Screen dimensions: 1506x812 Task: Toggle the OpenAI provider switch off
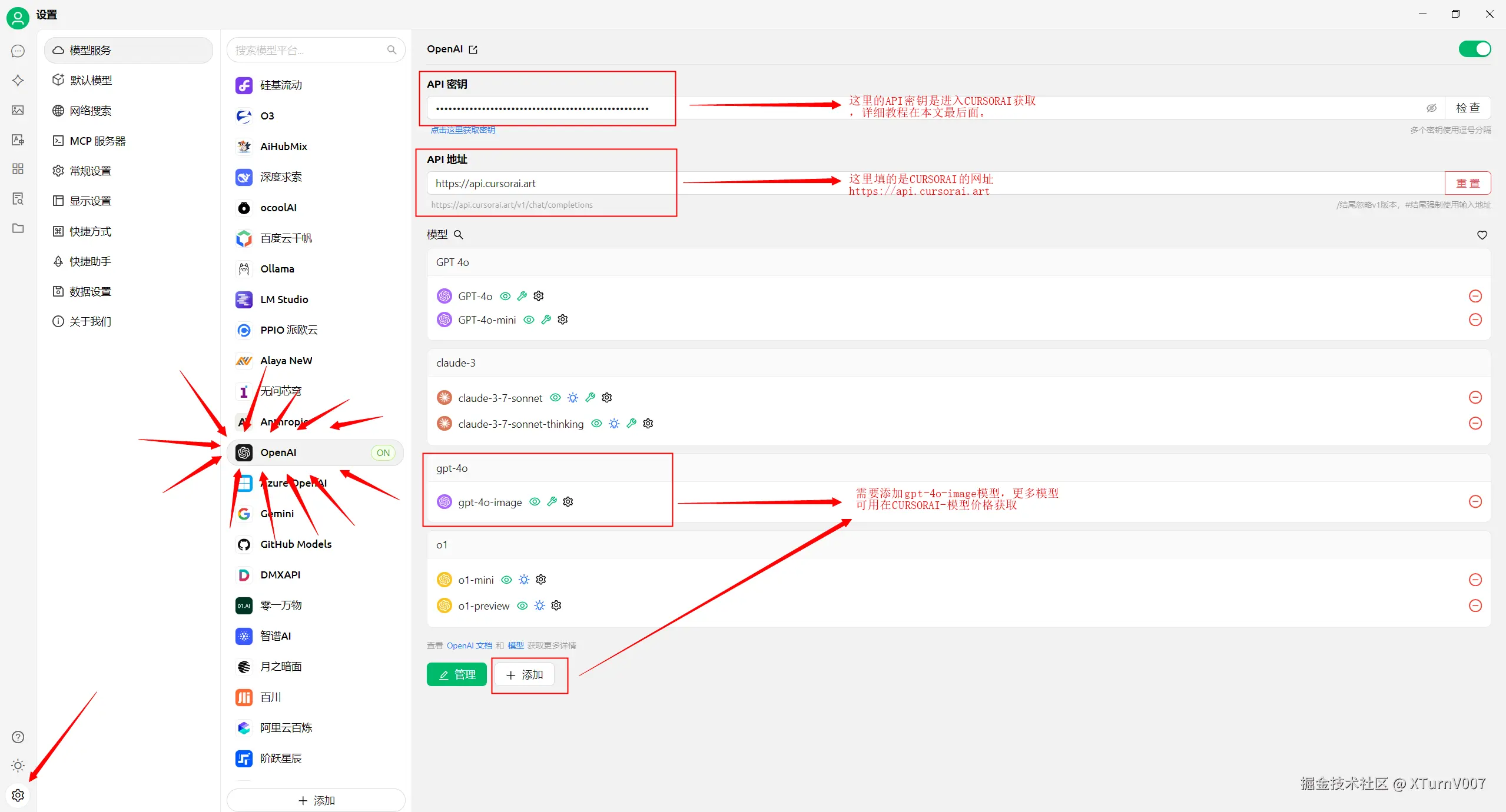pyautogui.click(x=1474, y=49)
